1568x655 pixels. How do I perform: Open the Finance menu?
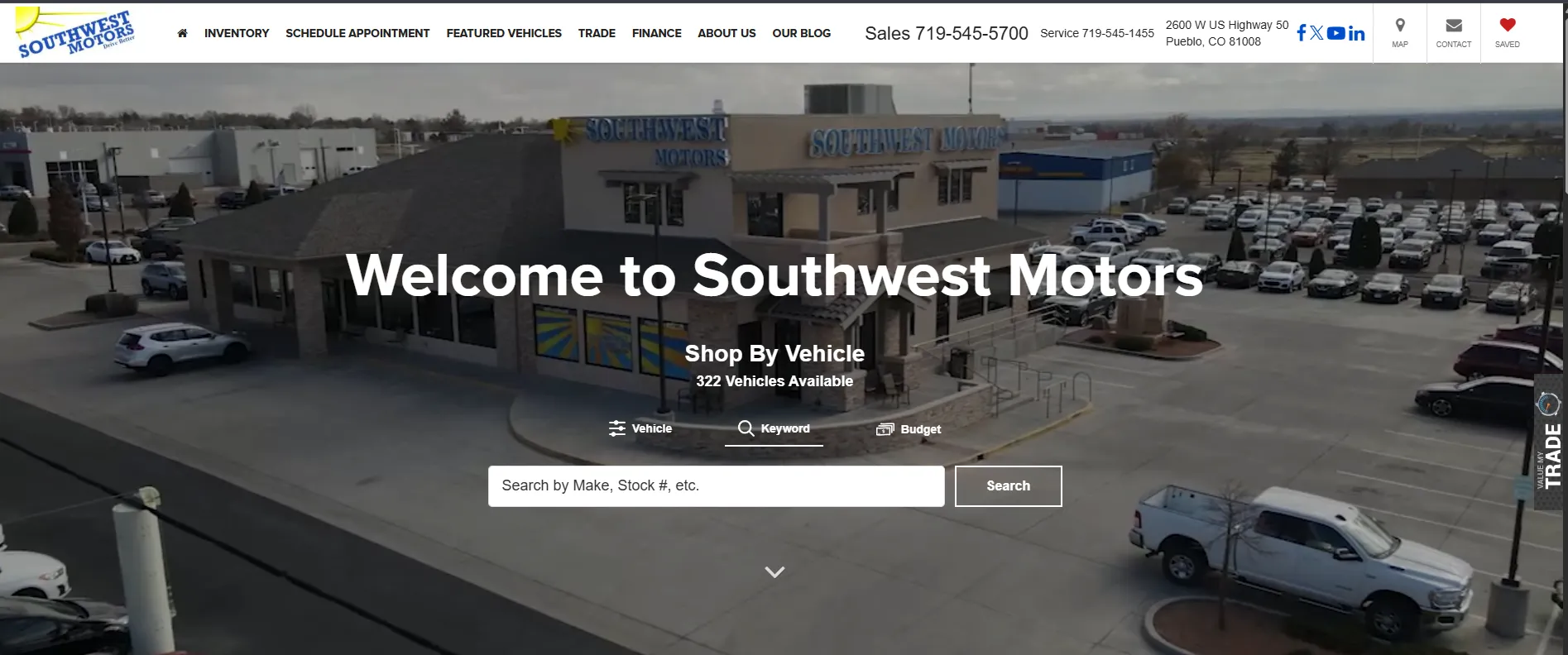click(657, 33)
